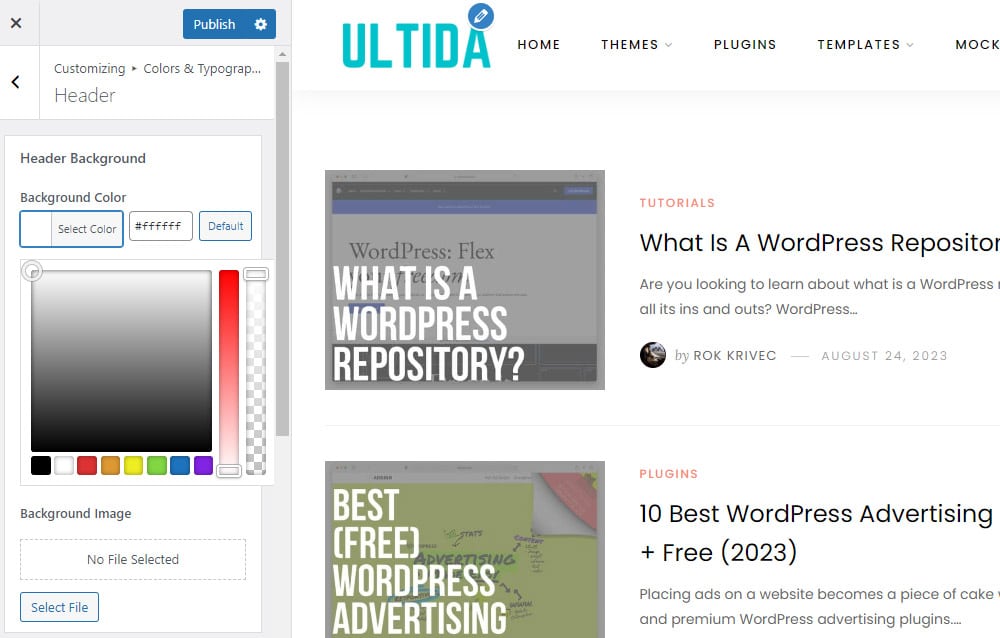Open the PLUGINS menu item

point(745,45)
